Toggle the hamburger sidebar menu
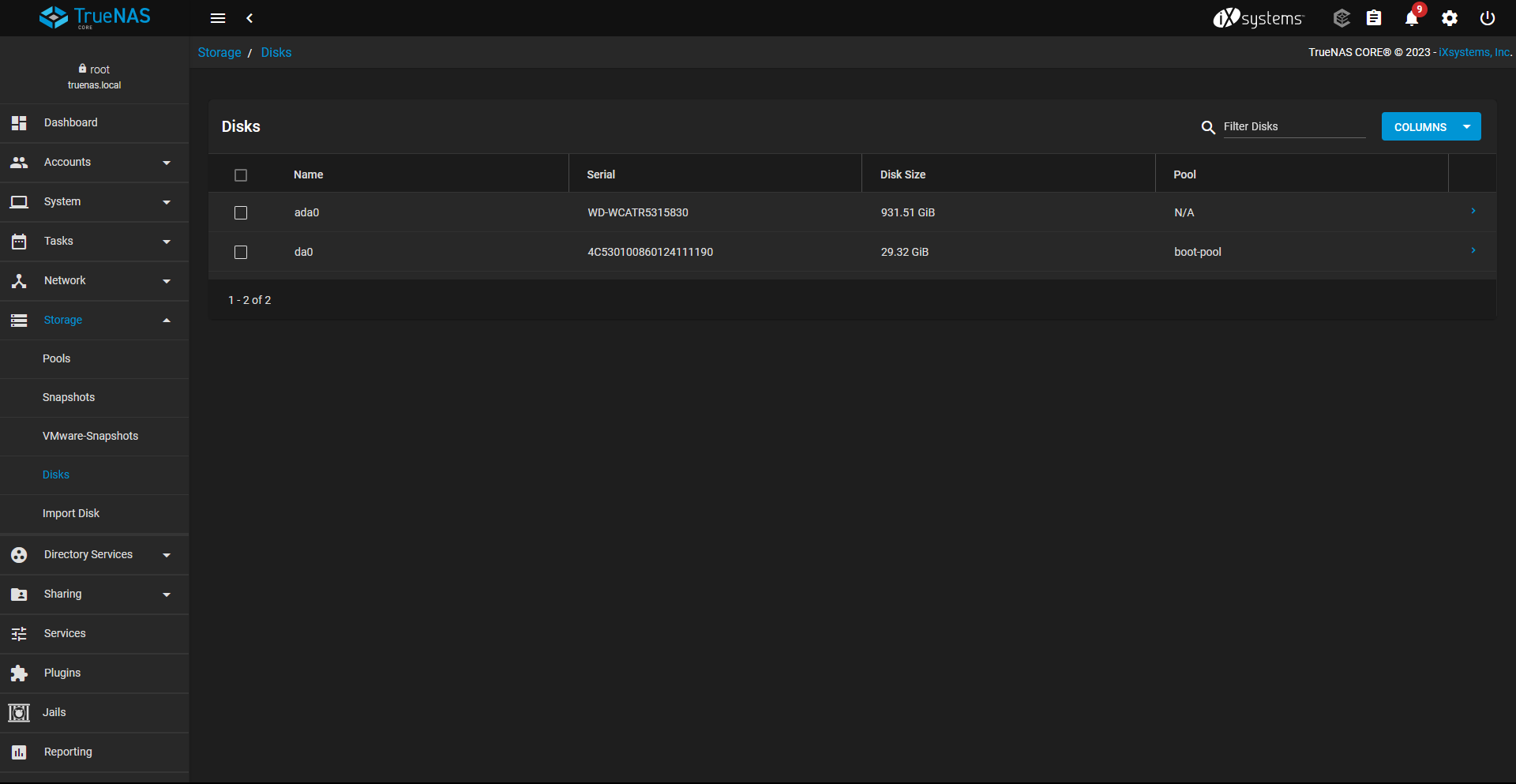The height and width of the screenshot is (784, 1516). [x=218, y=18]
